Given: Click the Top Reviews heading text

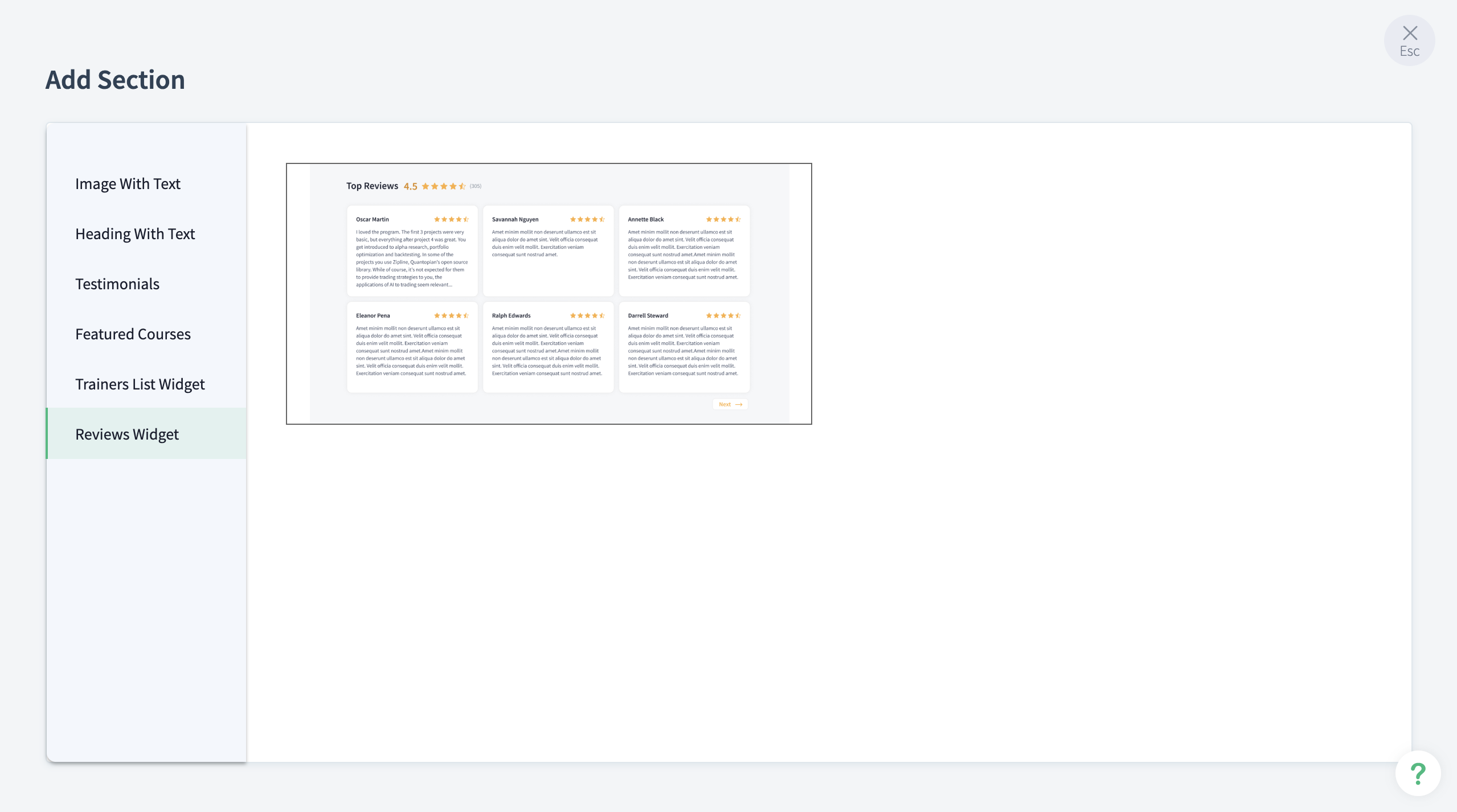Looking at the screenshot, I should click(x=372, y=186).
